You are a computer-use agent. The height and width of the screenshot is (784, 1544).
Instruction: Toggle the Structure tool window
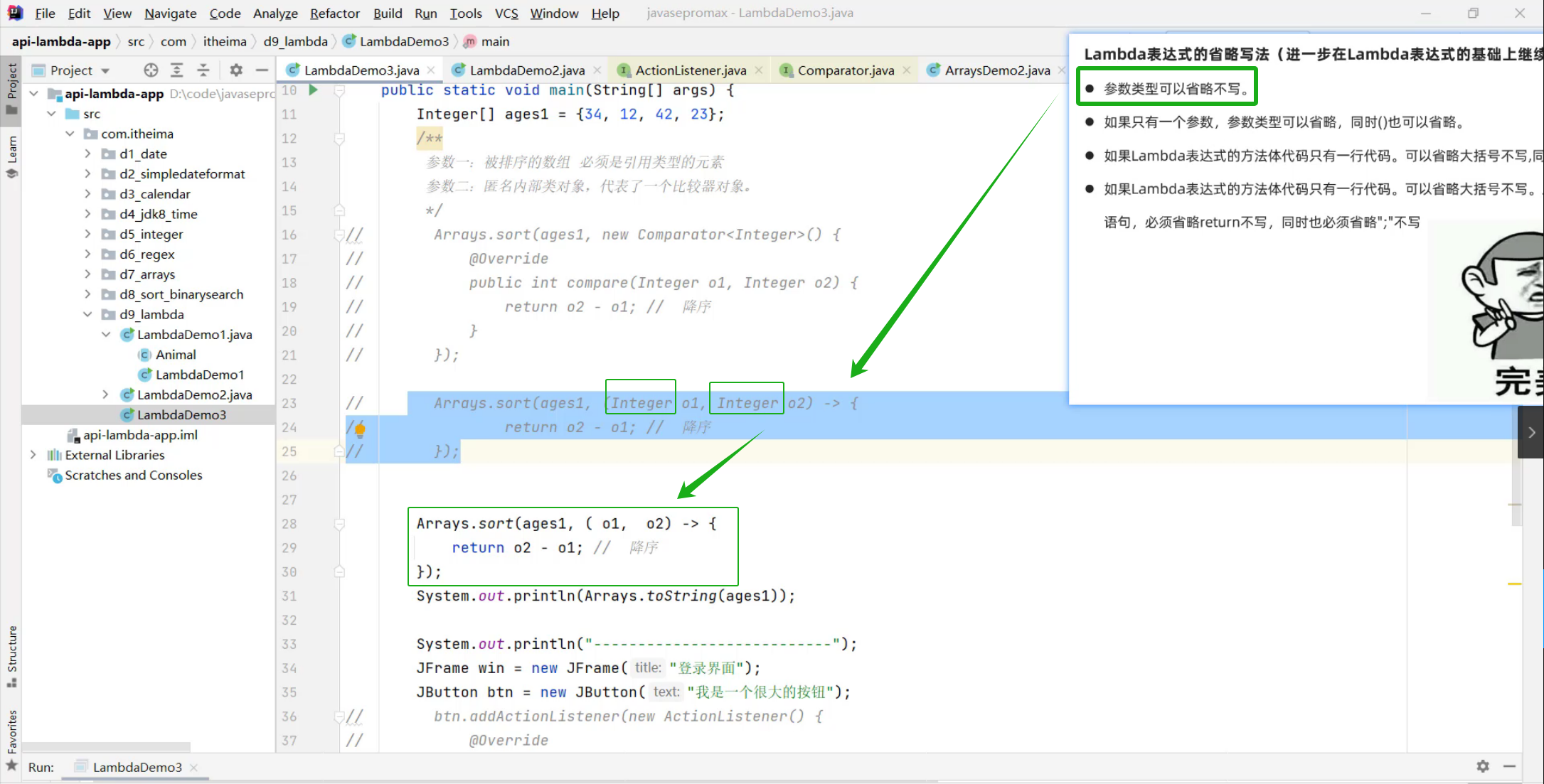pos(12,654)
